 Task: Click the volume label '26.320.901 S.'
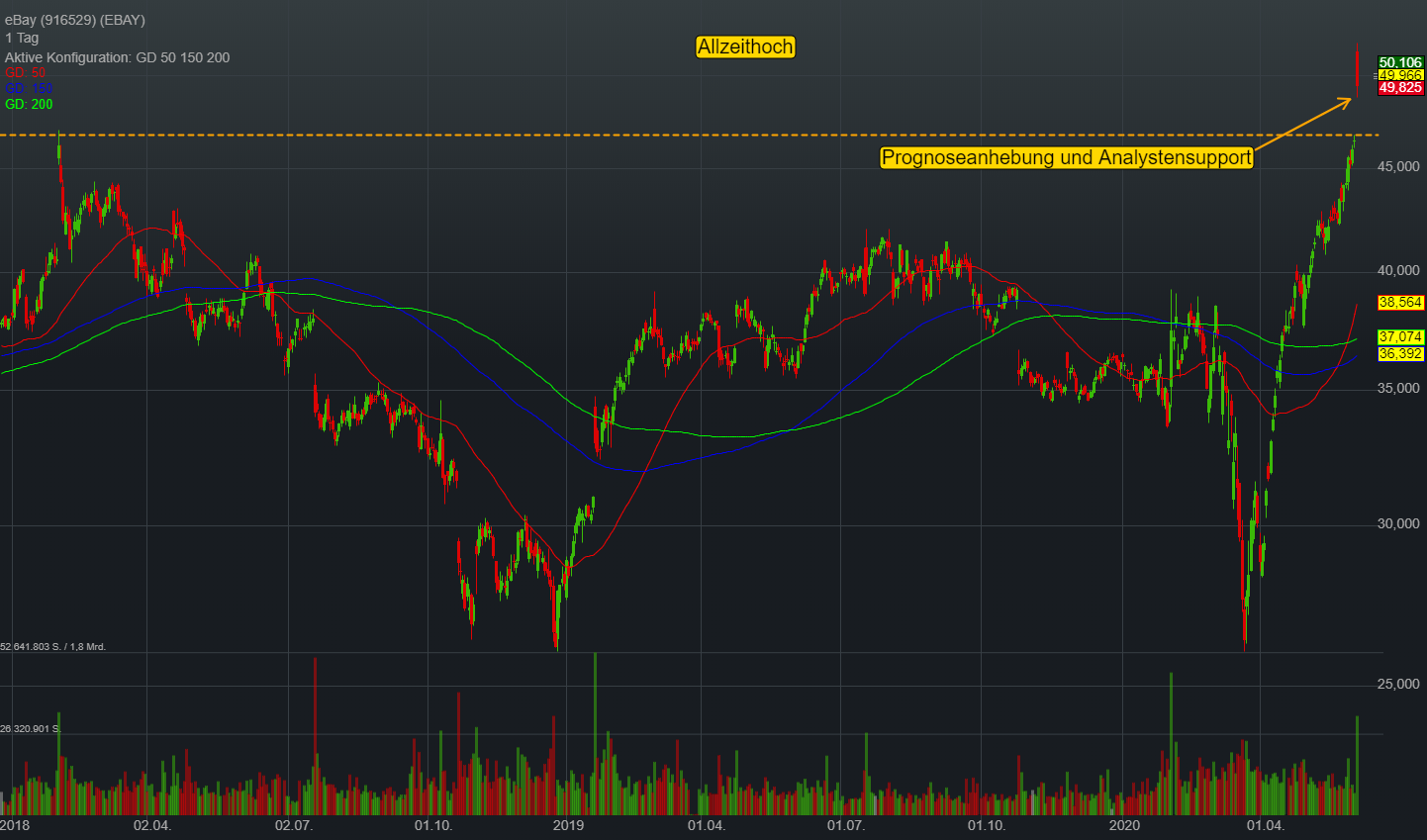pyautogui.click(x=31, y=729)
